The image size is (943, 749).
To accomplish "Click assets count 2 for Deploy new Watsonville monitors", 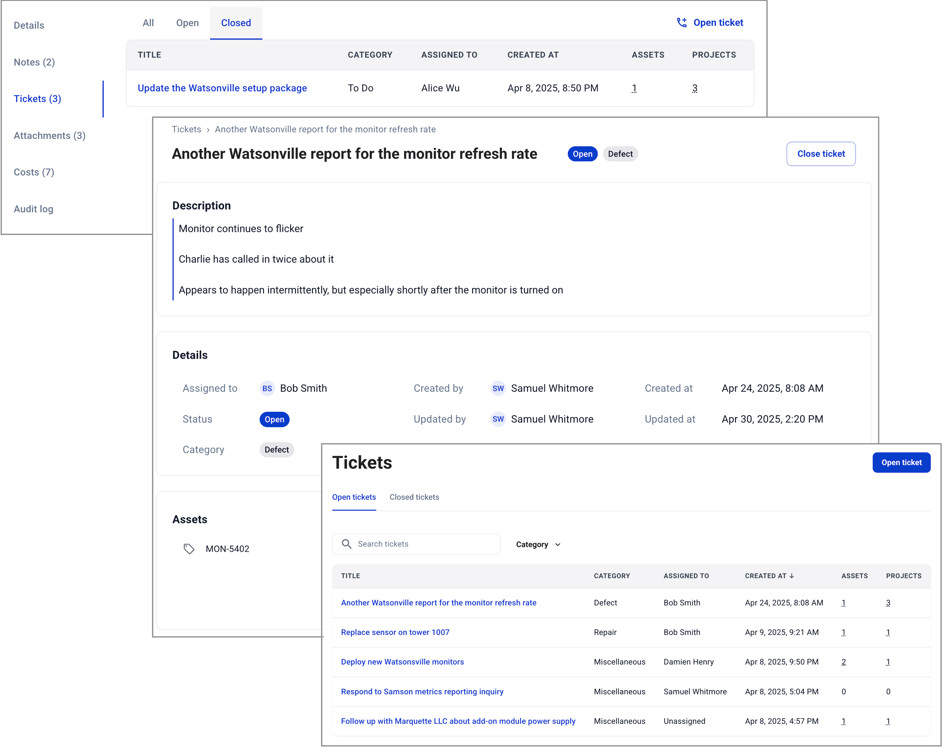I will click(x=844, y=662).
